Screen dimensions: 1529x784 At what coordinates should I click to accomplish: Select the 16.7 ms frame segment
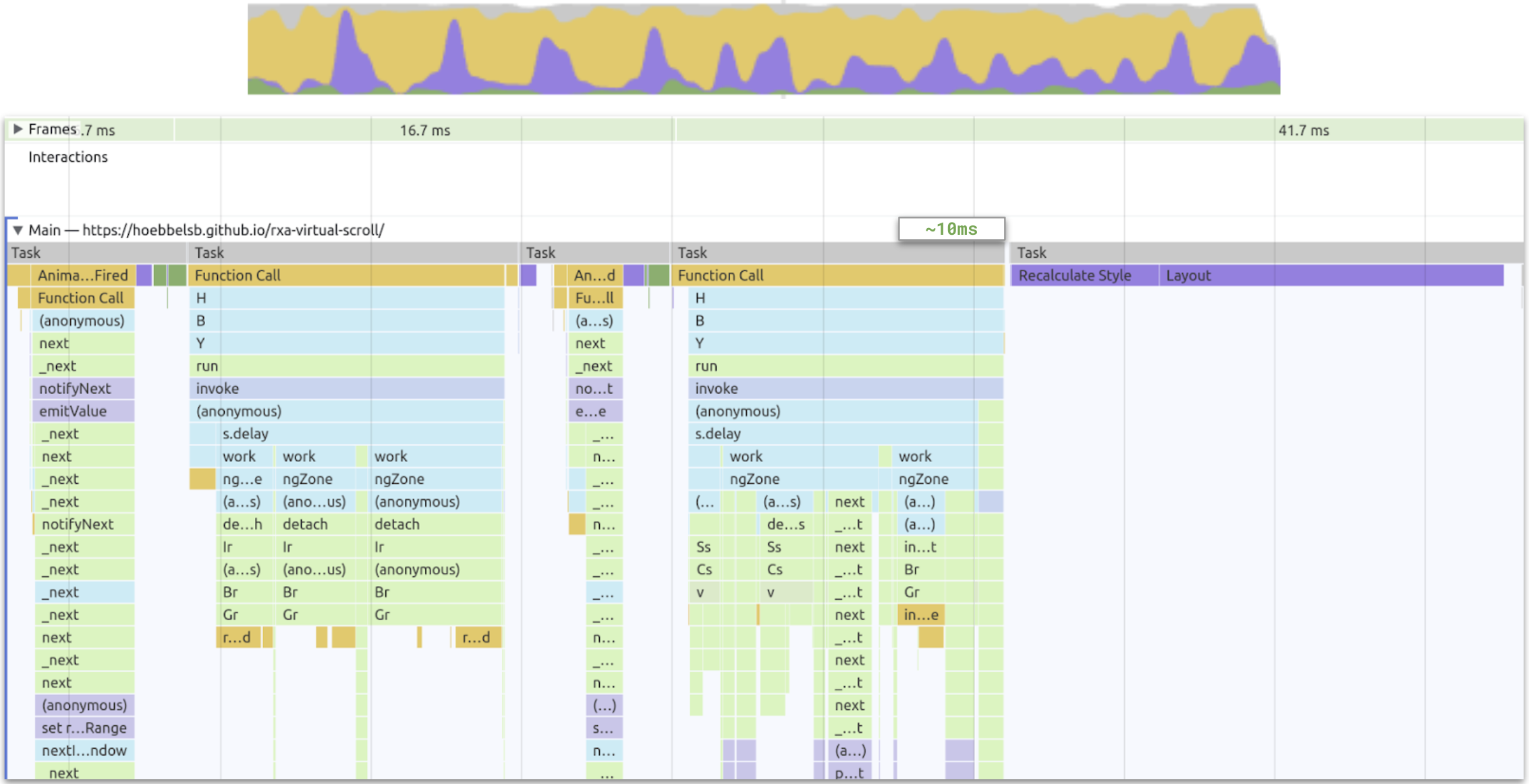tap(424, 130)
